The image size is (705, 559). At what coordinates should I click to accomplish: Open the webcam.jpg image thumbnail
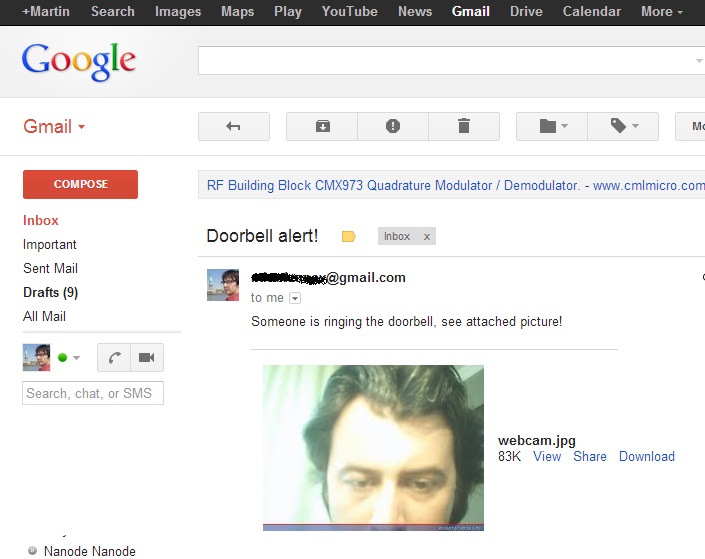[x=374, y=448]
